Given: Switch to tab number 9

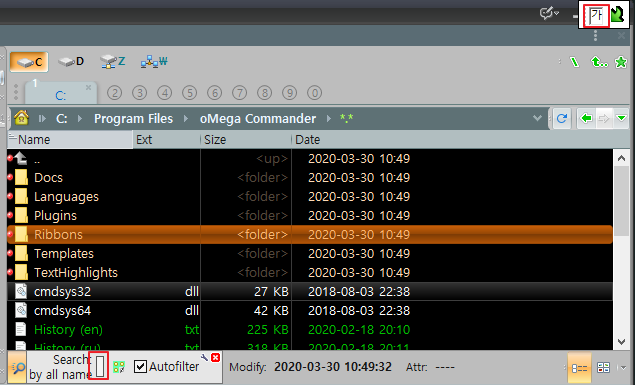Looking at the screenshot, I should (x=290, y=93).
